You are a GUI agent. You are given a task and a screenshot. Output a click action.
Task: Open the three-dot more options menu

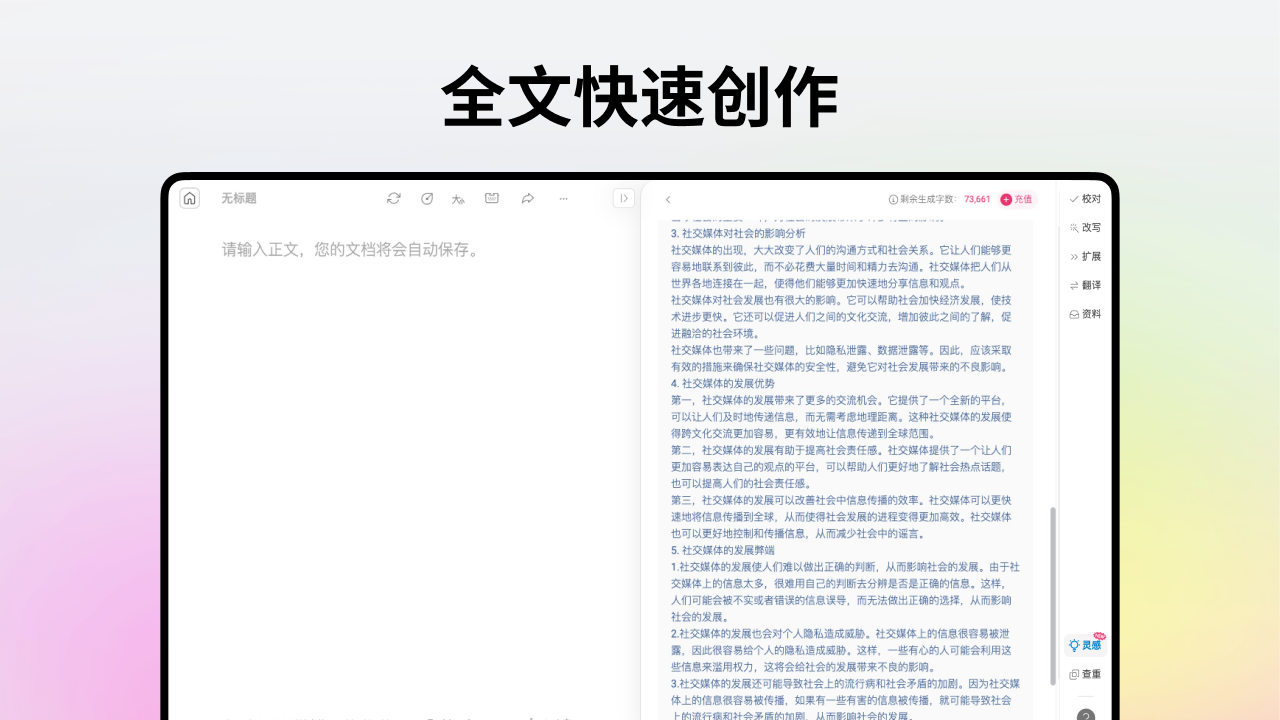coord(563,198)
